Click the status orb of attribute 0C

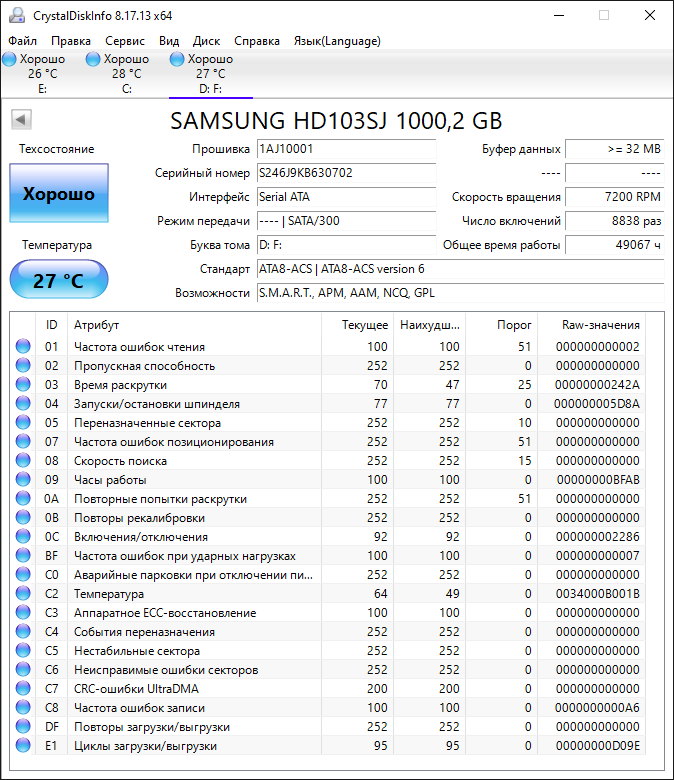[x=23, y=536]
